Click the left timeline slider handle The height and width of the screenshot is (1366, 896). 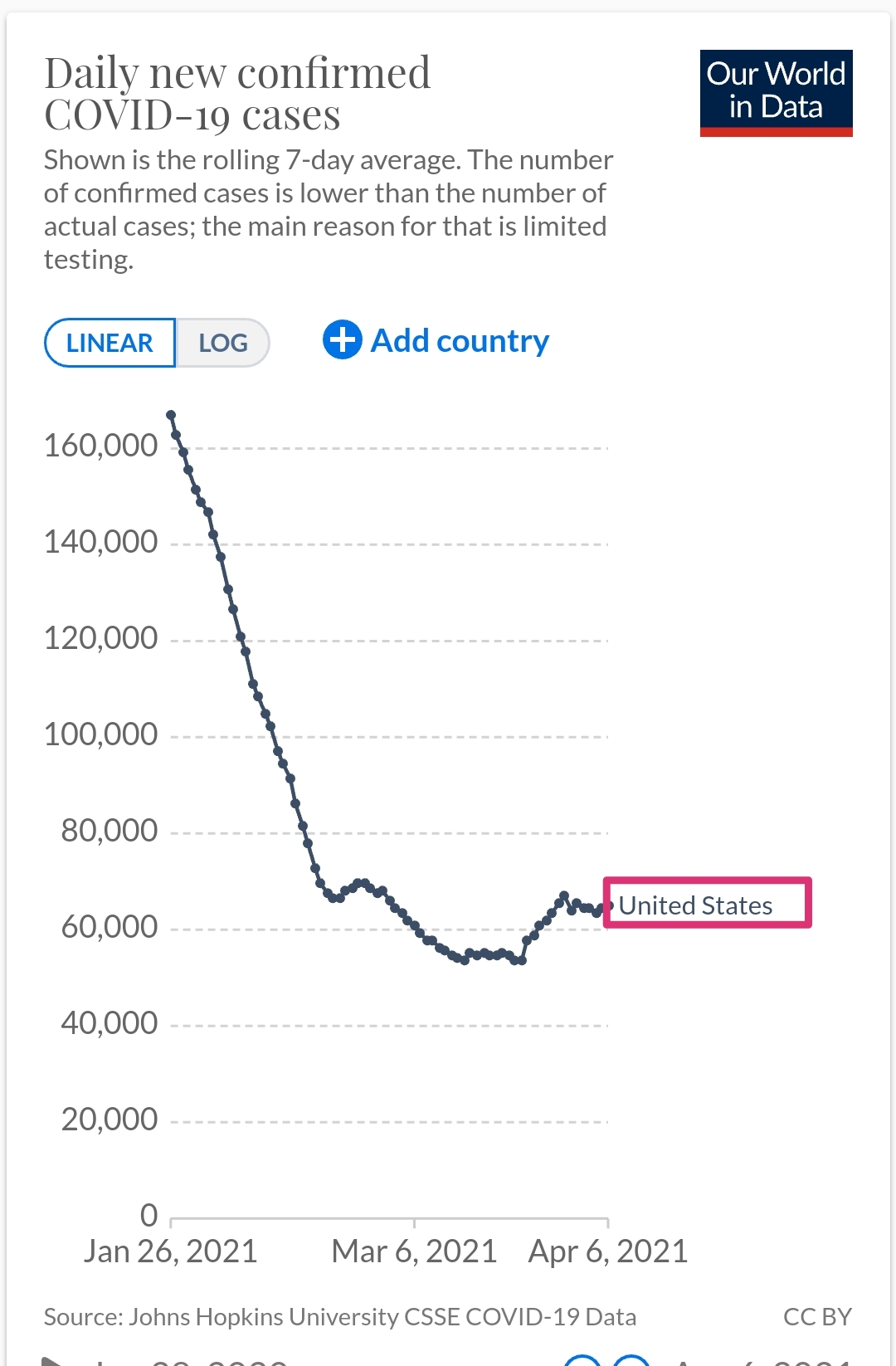click(x=582, y=1361)
